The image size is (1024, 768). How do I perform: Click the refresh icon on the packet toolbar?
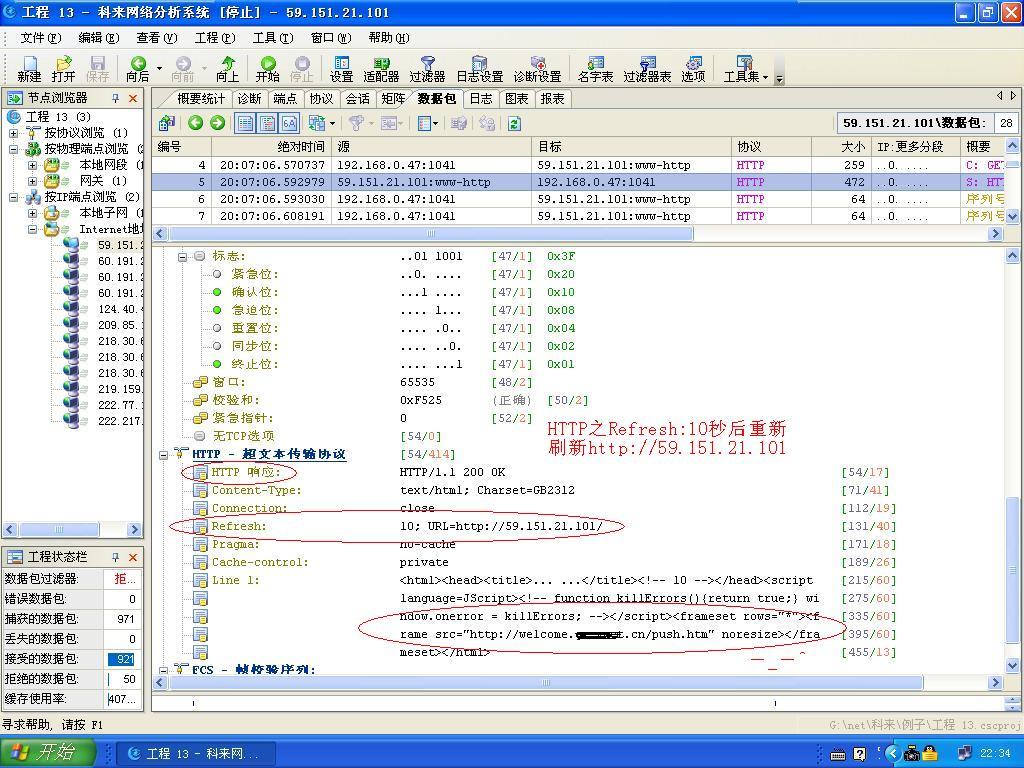click(514, 122)
